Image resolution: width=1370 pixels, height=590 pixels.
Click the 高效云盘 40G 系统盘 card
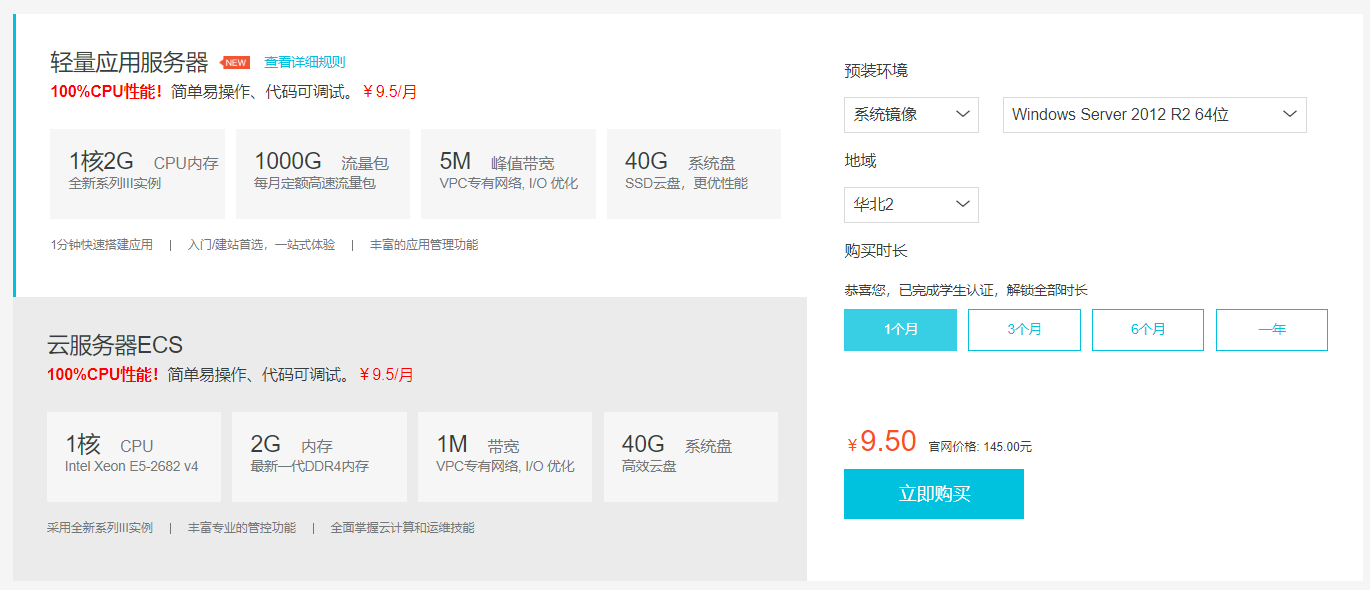tap(691, 457)
